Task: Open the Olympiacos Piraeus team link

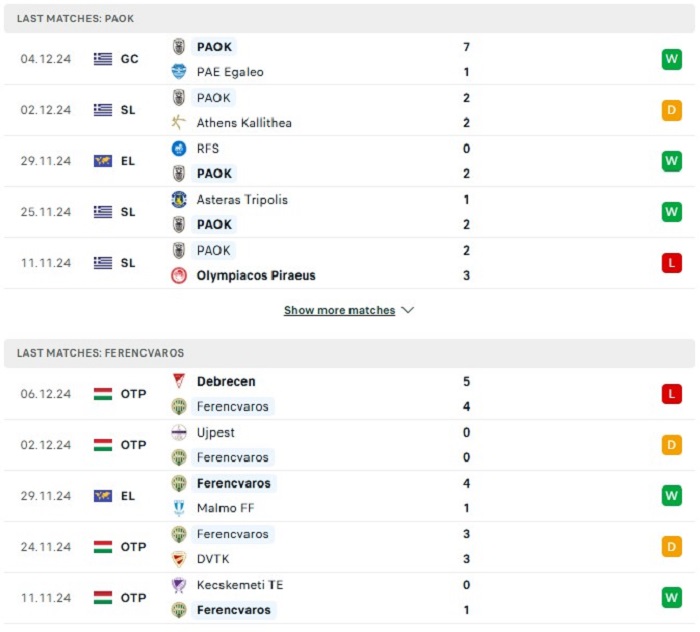Action: (x=256, y=276)
